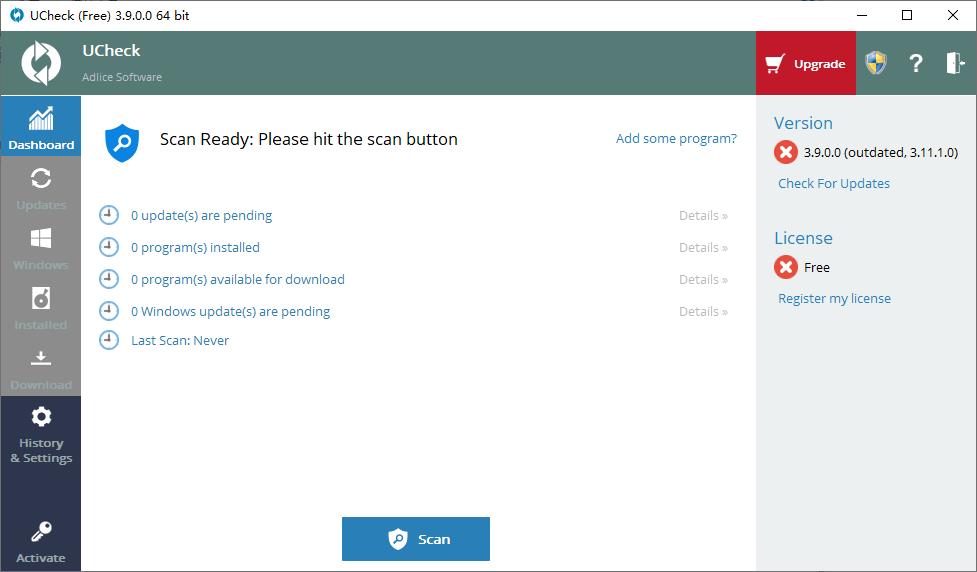Expand Details for programs available for download
Screen dimensions: 977x572
[x=703, y=279]
